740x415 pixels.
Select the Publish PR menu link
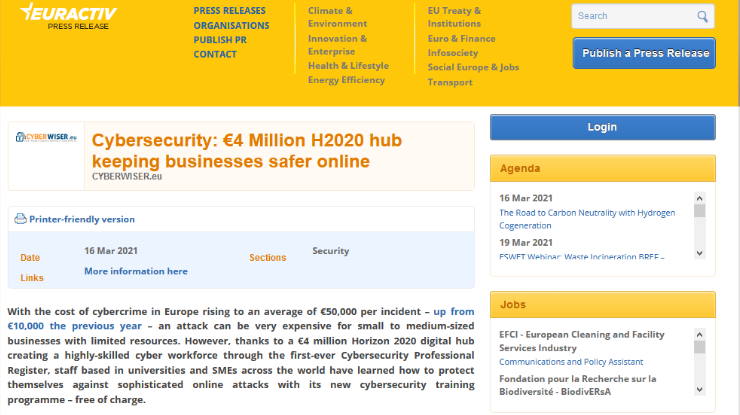coord(220,40)
